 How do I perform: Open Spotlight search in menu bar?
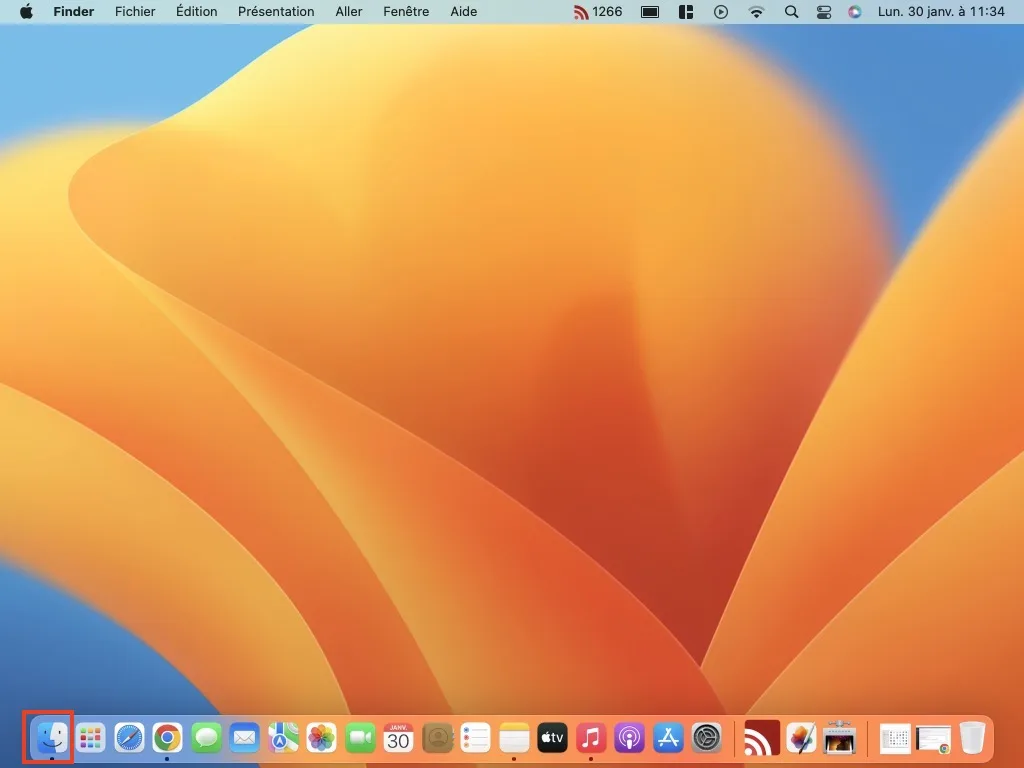pos(790,11)
